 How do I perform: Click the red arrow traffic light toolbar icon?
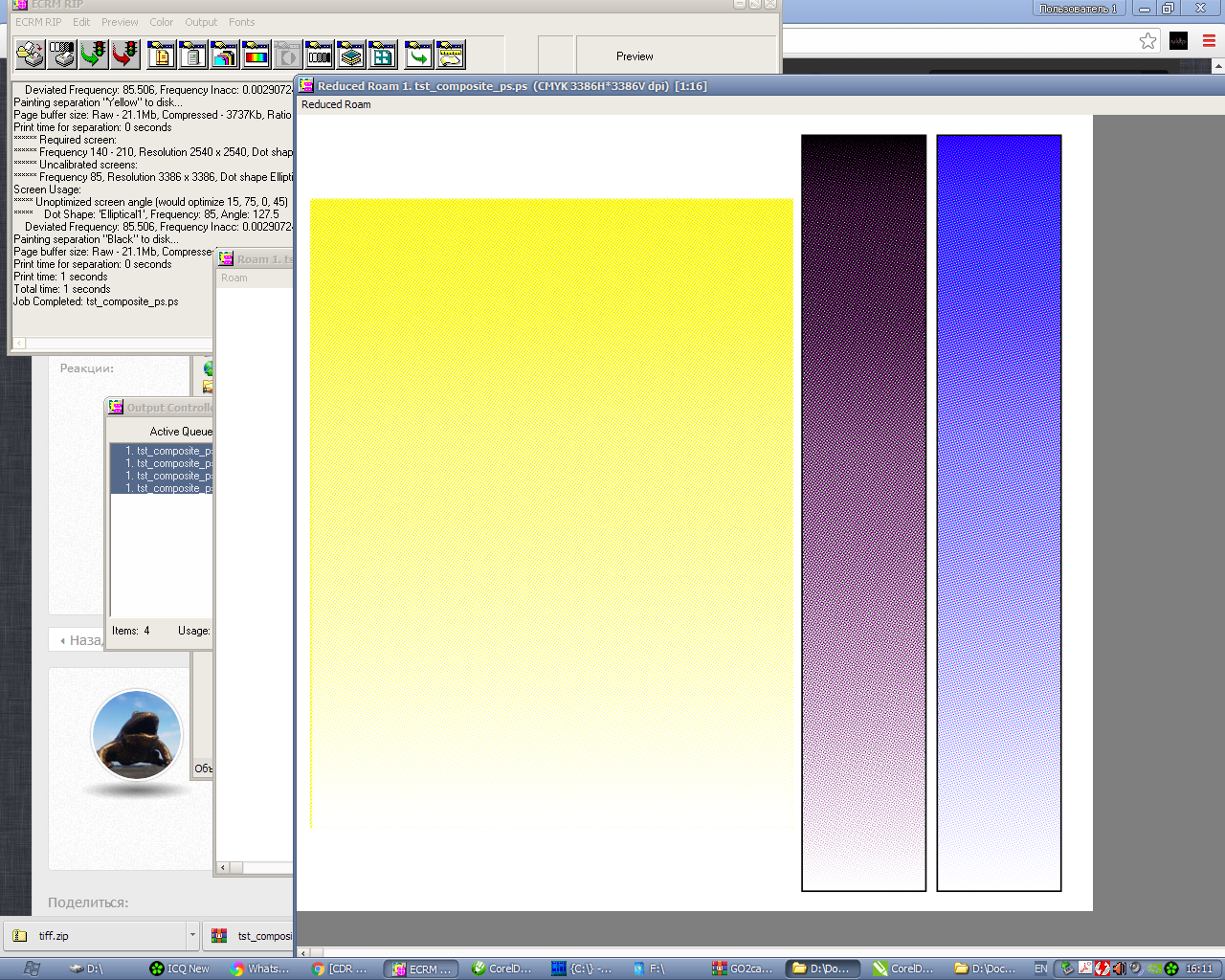[x=124, y=55]
